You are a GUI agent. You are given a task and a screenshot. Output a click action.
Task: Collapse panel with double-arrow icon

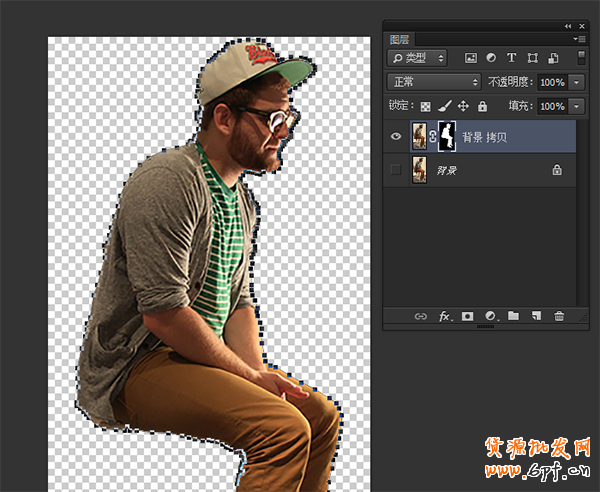pyautogui.click(x=568, y=26)
